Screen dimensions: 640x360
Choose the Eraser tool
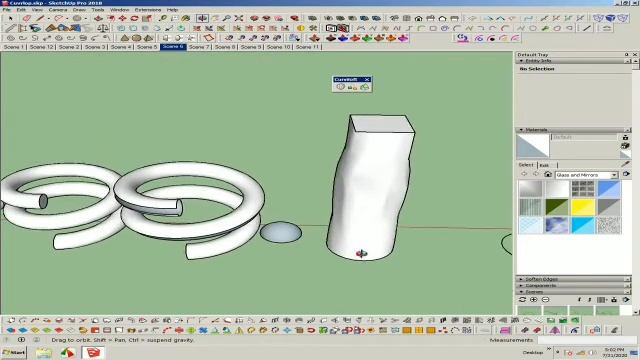[27, 18]
